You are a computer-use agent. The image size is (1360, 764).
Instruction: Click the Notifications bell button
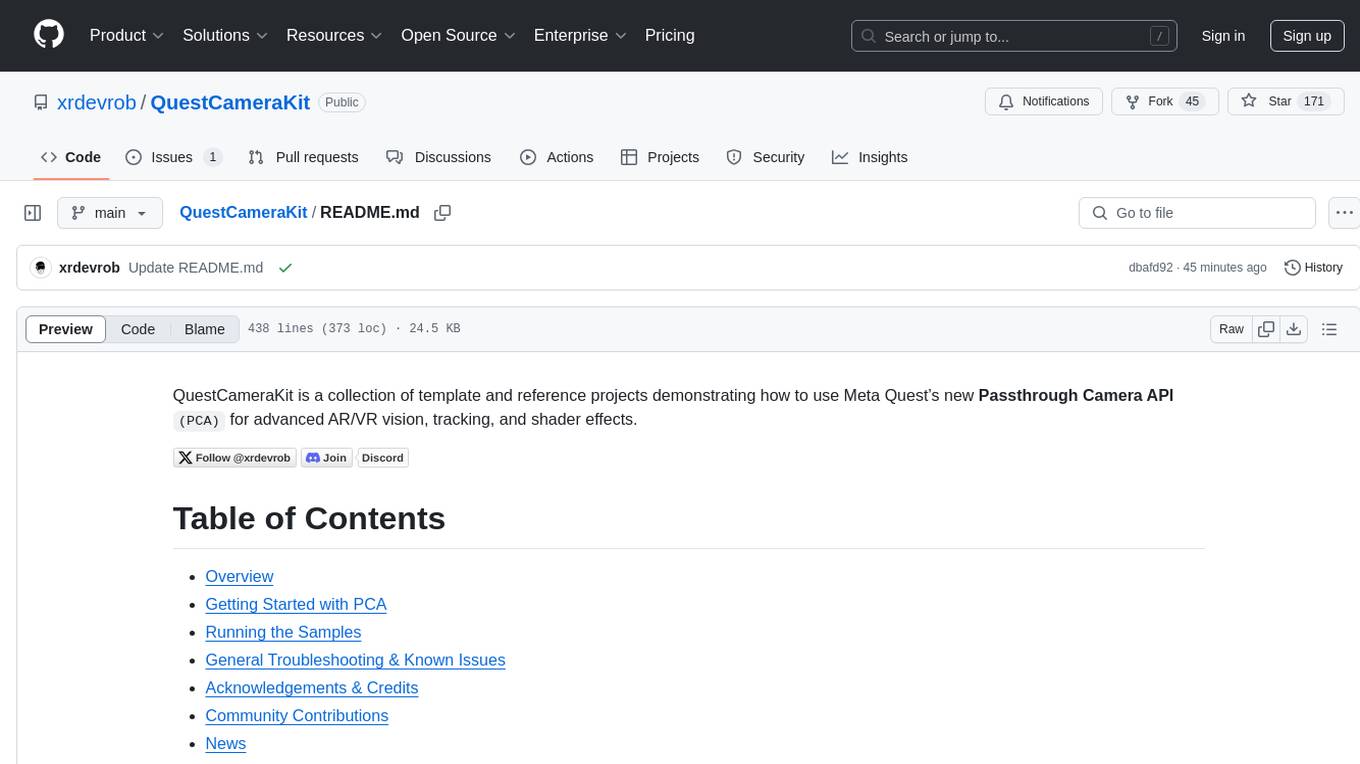tap(1044, 102)
